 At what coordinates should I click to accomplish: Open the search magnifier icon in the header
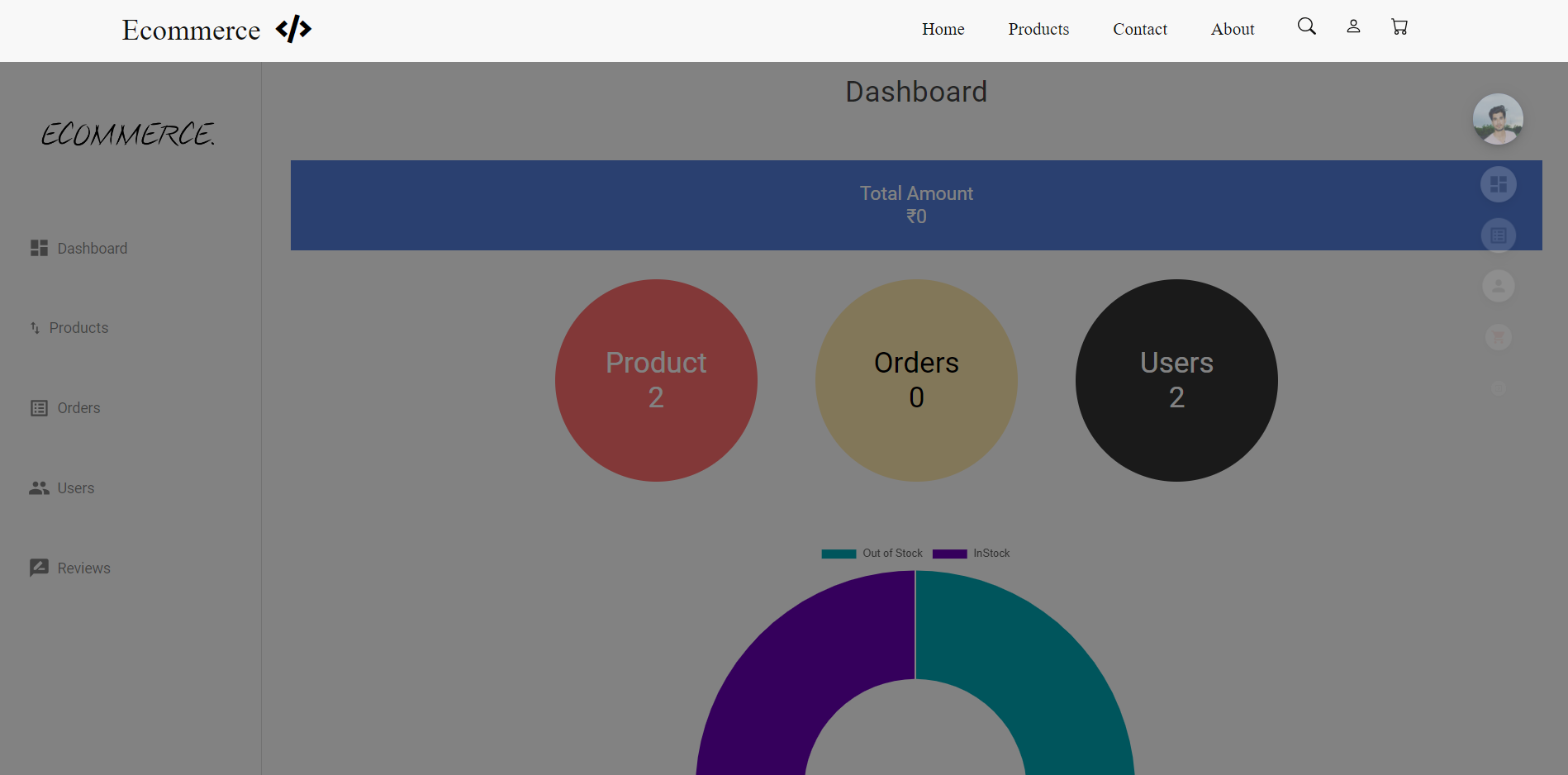click(1306, 26)
